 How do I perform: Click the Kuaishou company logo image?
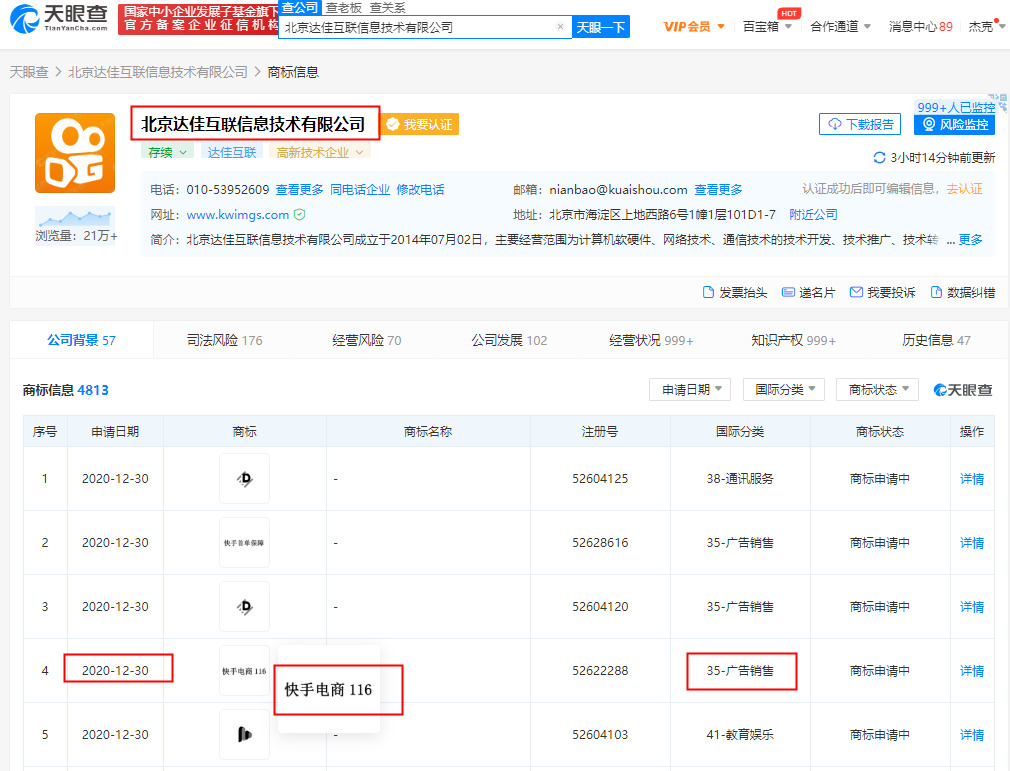pyautogui.click(x=75, y=153)
